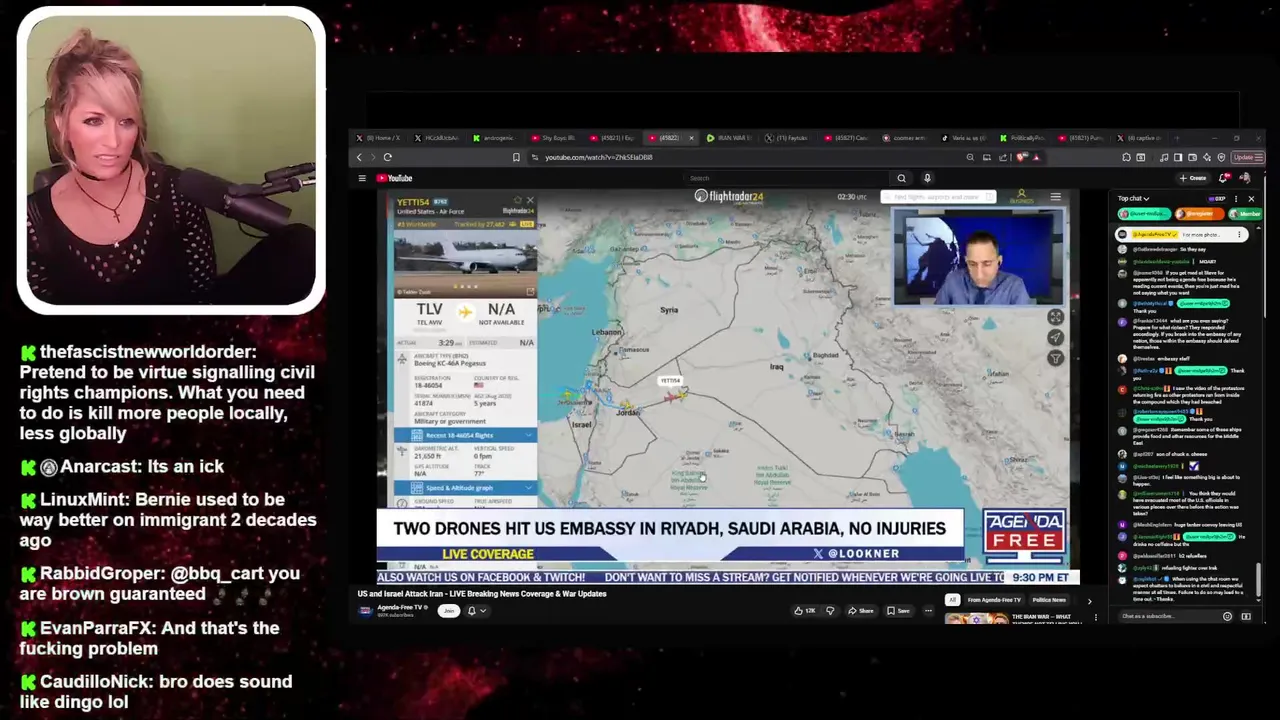Viewport: 1280px width, 720px height.
Task: Switch to the PoliticallyPro browser tab
Action: 1024,138
